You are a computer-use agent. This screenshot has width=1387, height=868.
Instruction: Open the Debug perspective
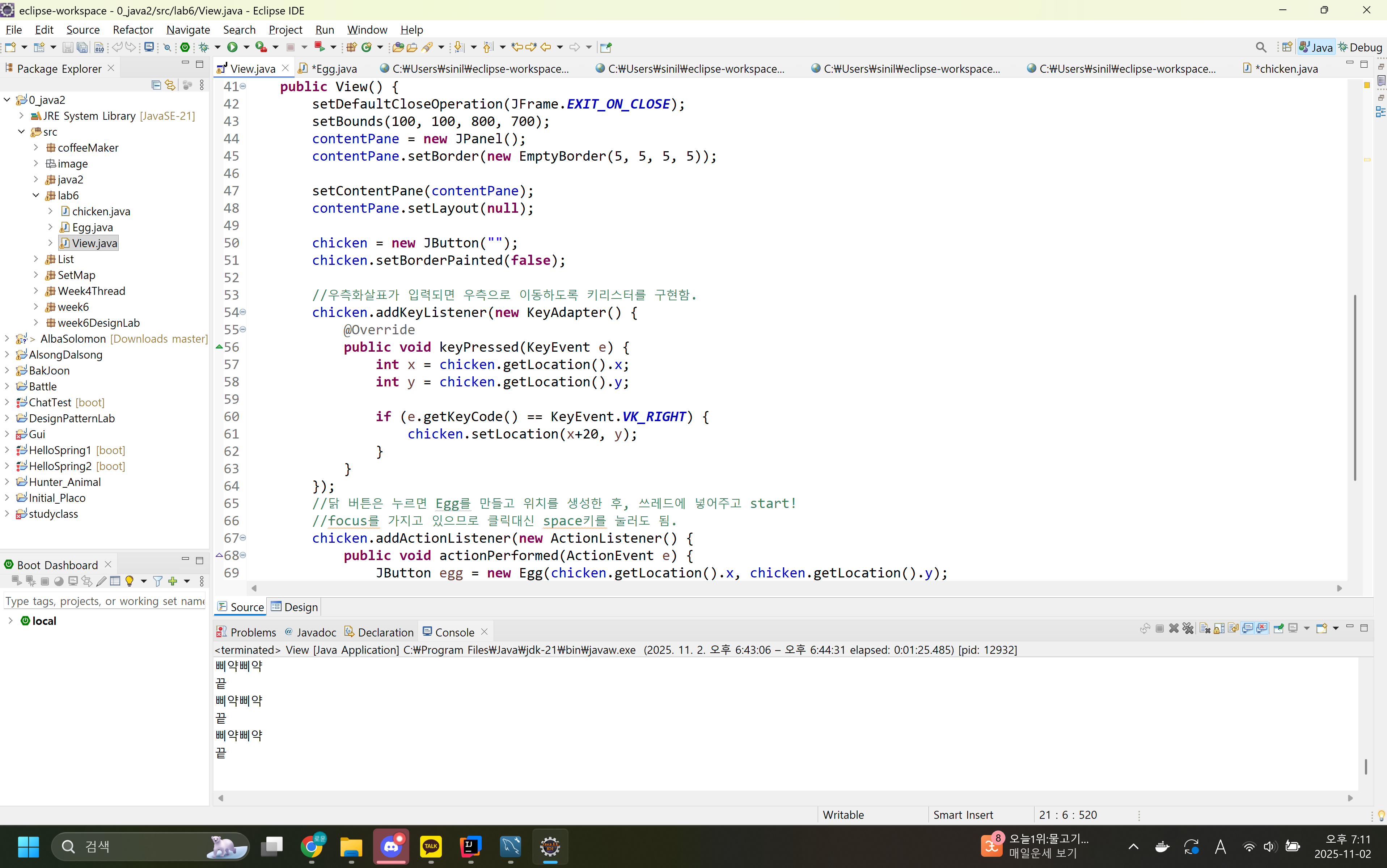click(1360, 47)
